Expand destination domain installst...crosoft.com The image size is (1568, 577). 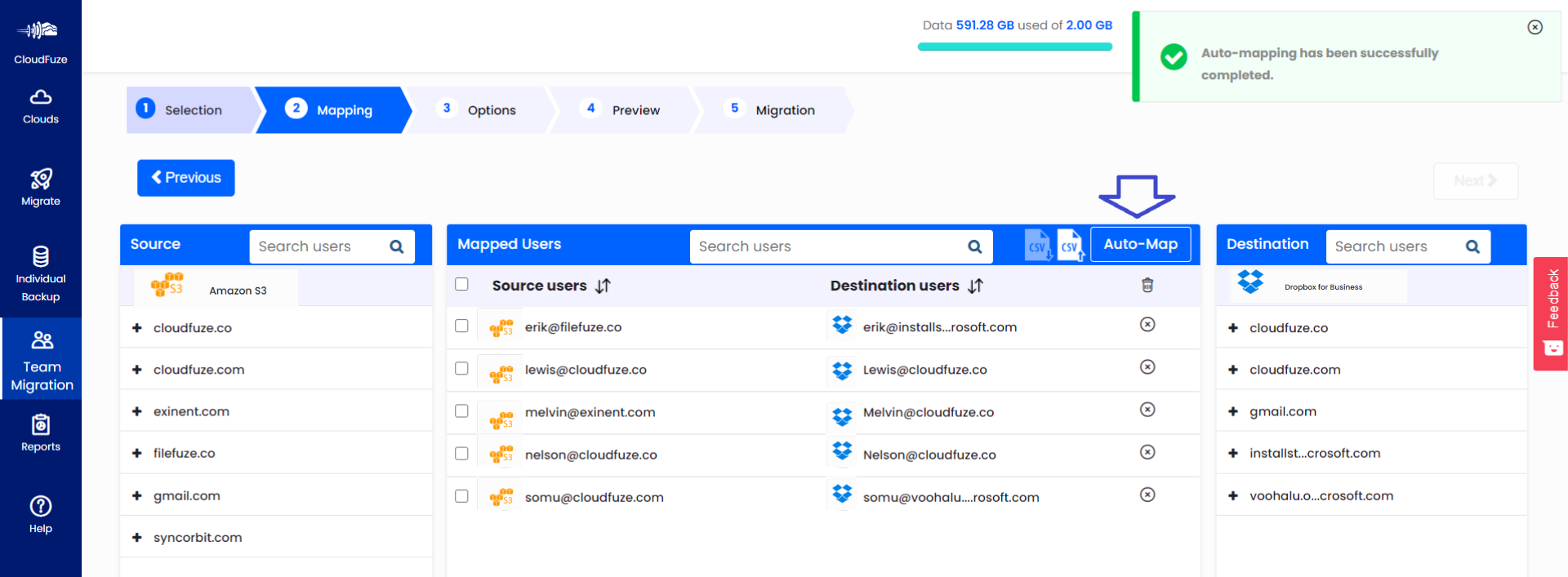coord(1233,453)
